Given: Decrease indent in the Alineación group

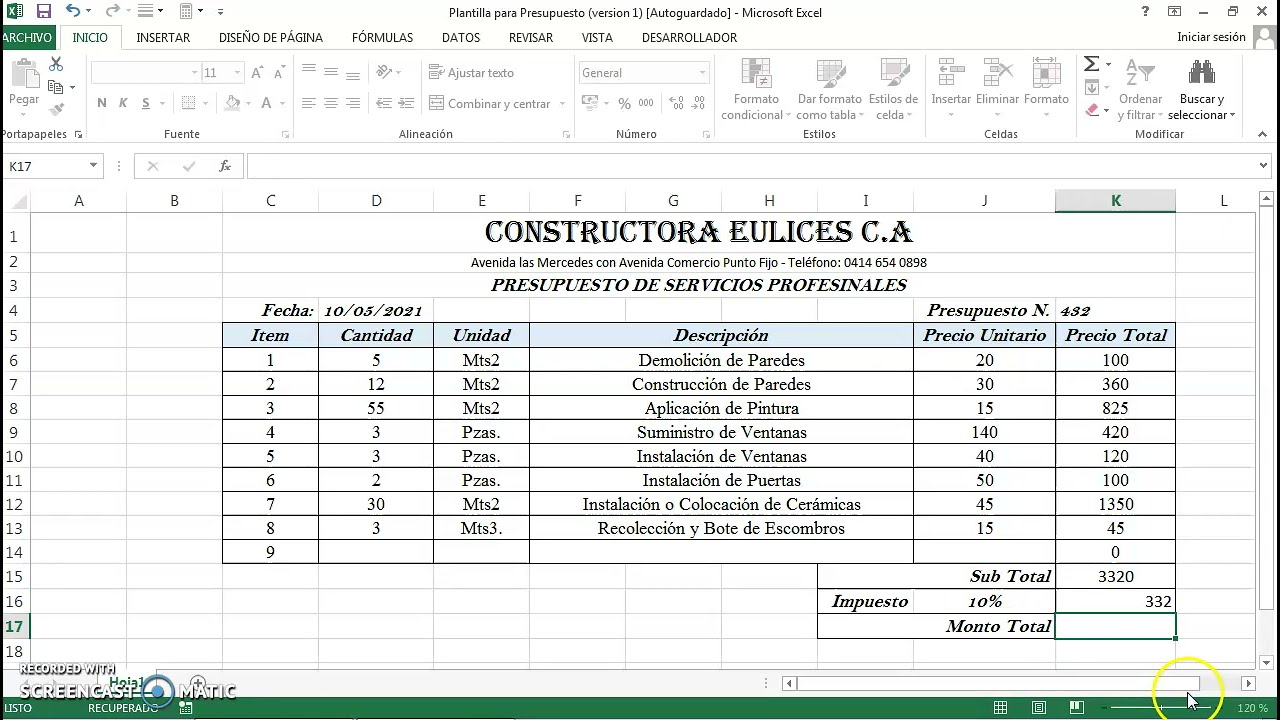Looking at the screenshot, I should pos(384,103).
